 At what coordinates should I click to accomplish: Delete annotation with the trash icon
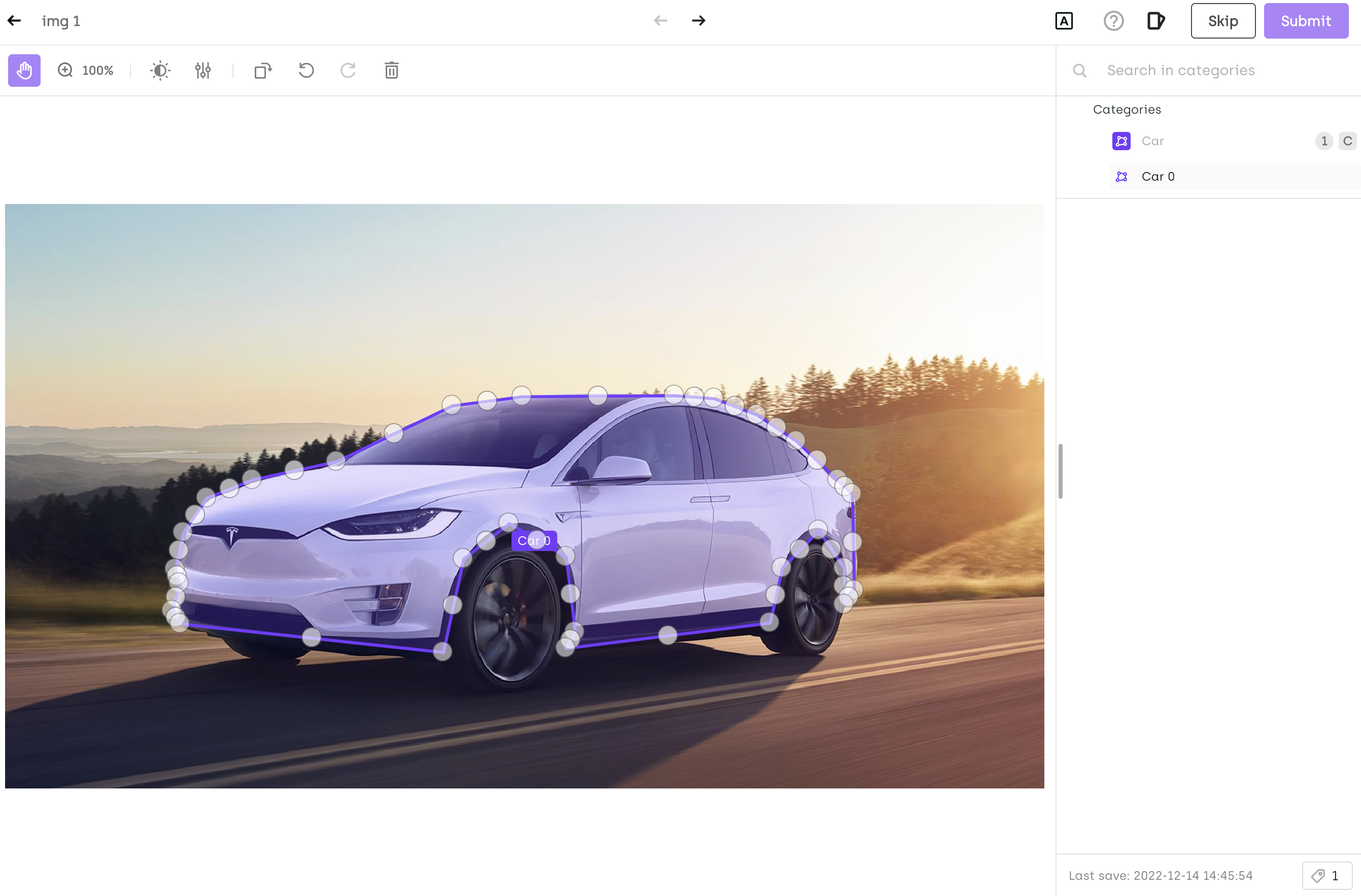391,71
